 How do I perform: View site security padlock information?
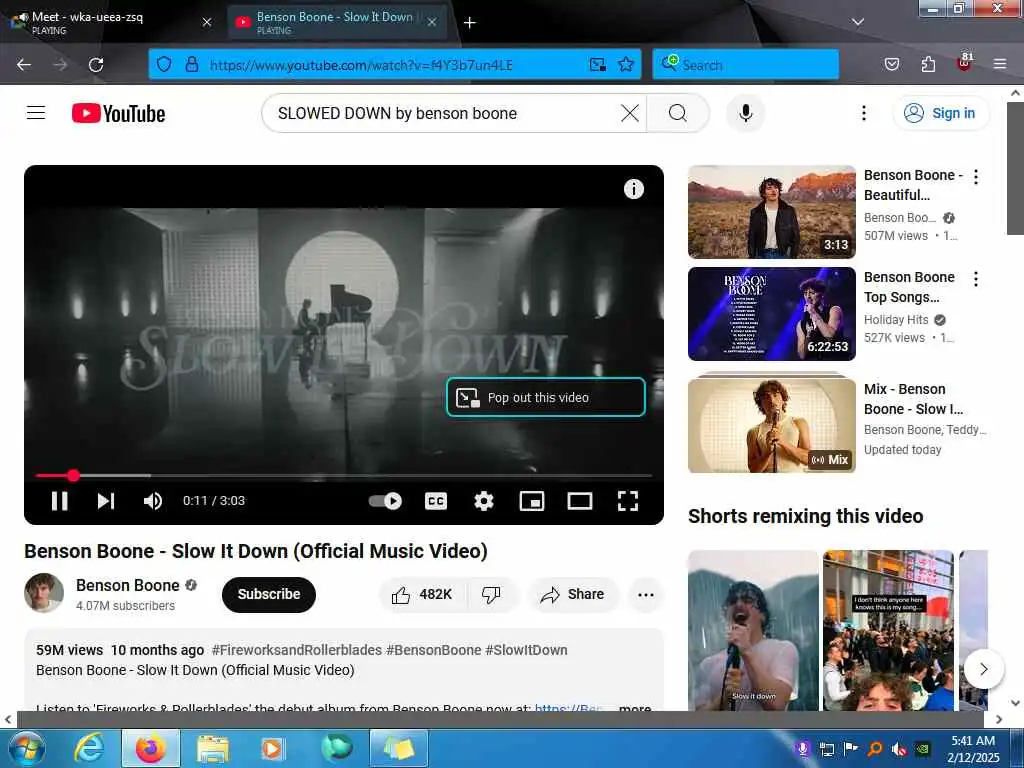pos(191,65)
